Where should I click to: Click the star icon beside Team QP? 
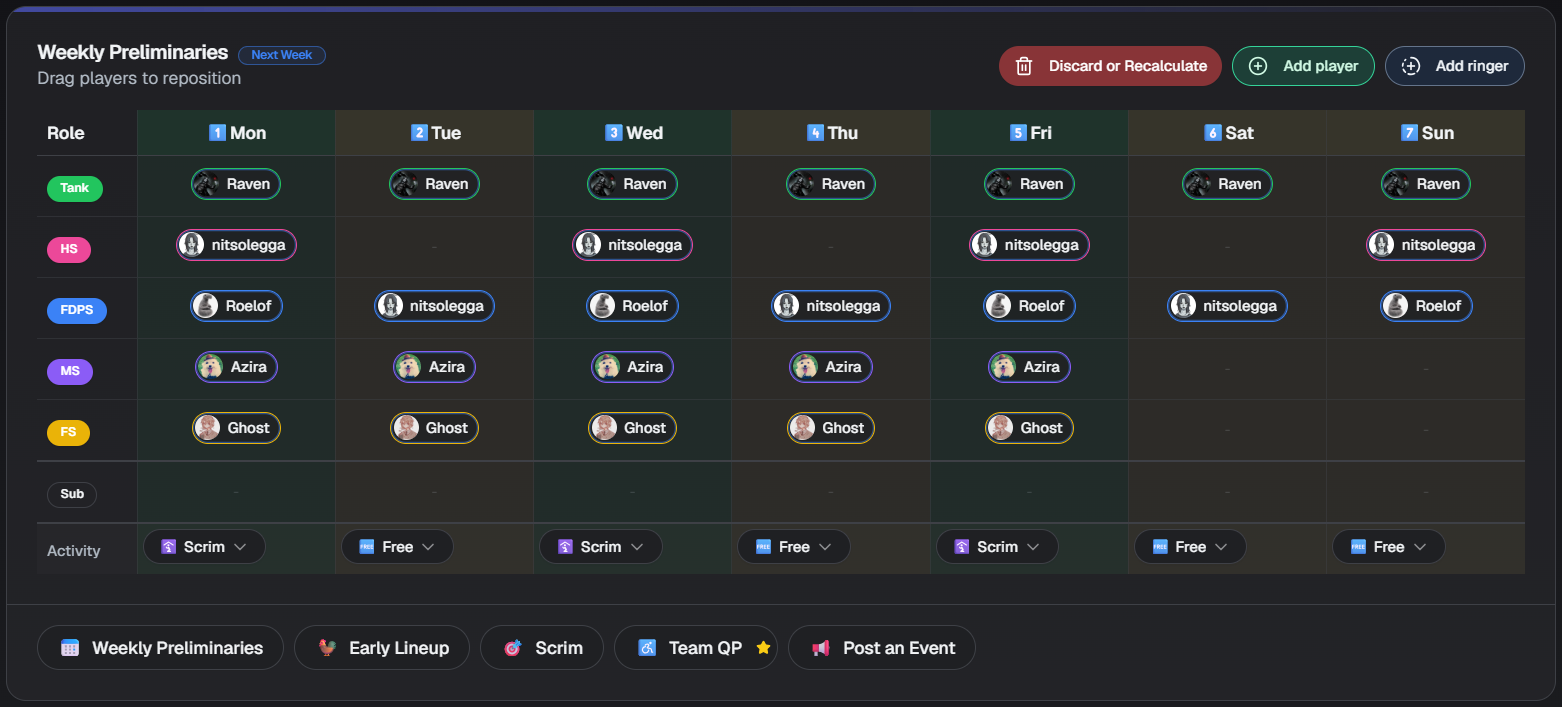(763, 647)
